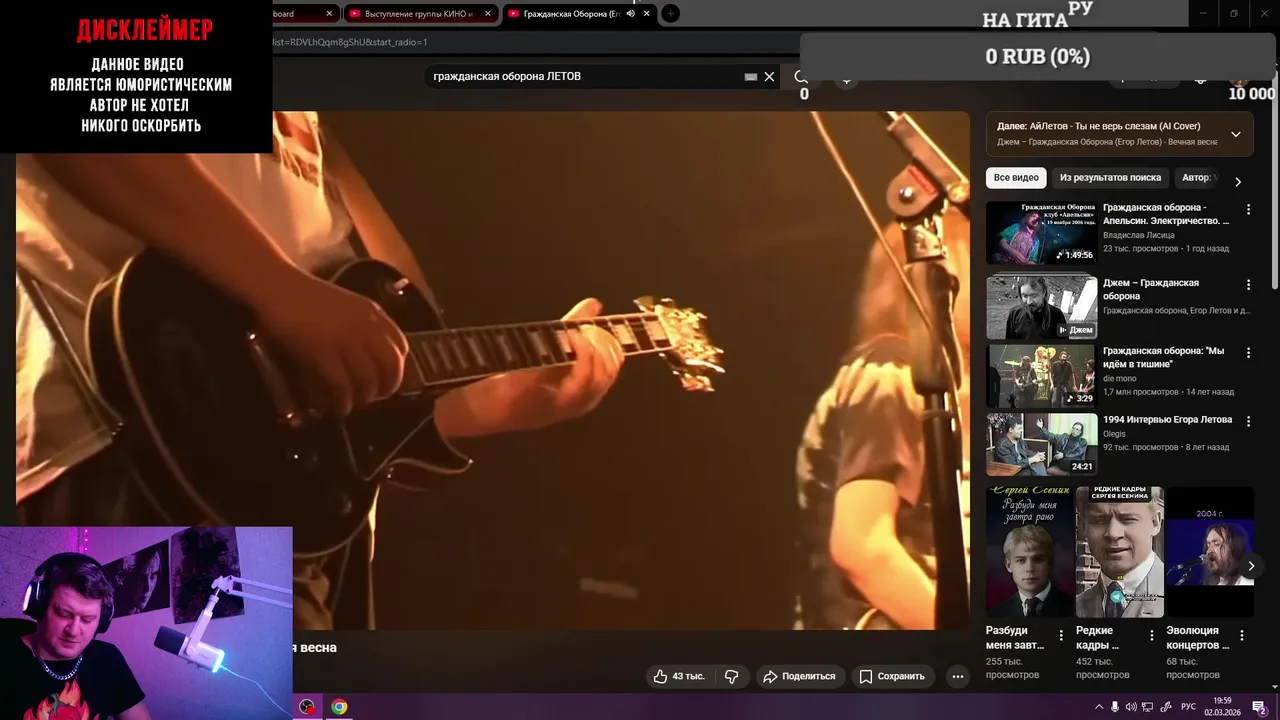Click the OBS icon in the taskbar
The width and height of the screenshot is (1280, 720).
[307, 707]
